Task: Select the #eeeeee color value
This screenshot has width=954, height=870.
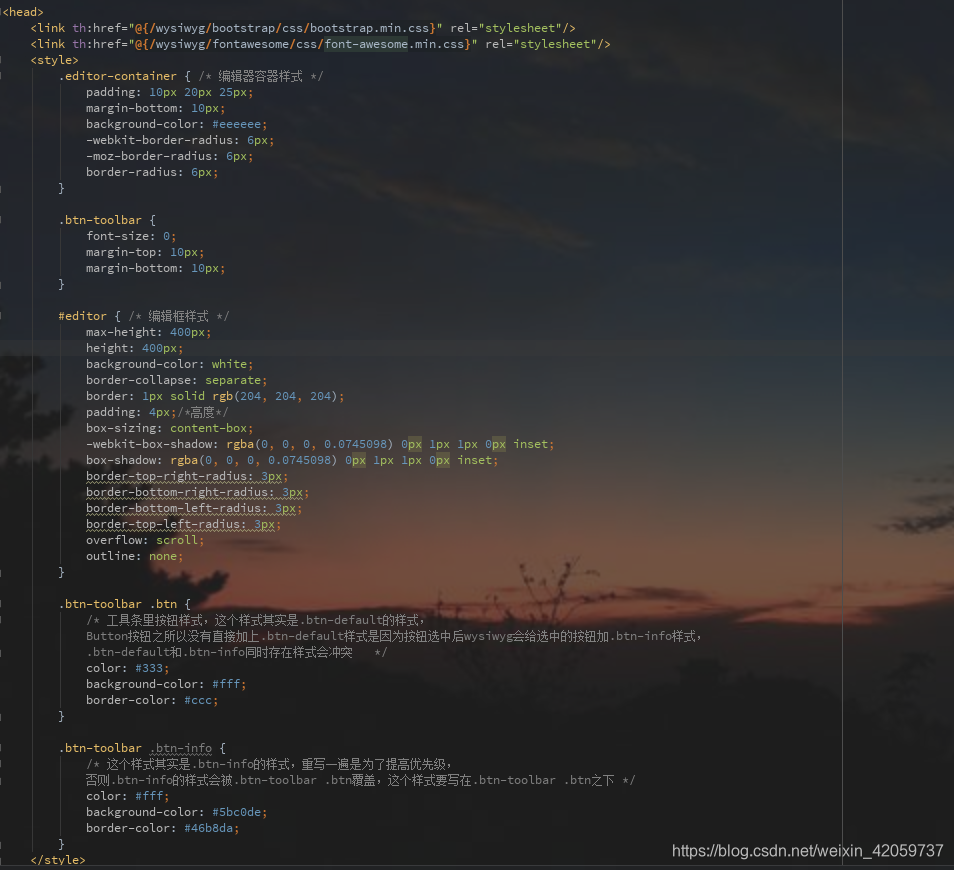Action: pyautogui.click(x=236, y=124)
